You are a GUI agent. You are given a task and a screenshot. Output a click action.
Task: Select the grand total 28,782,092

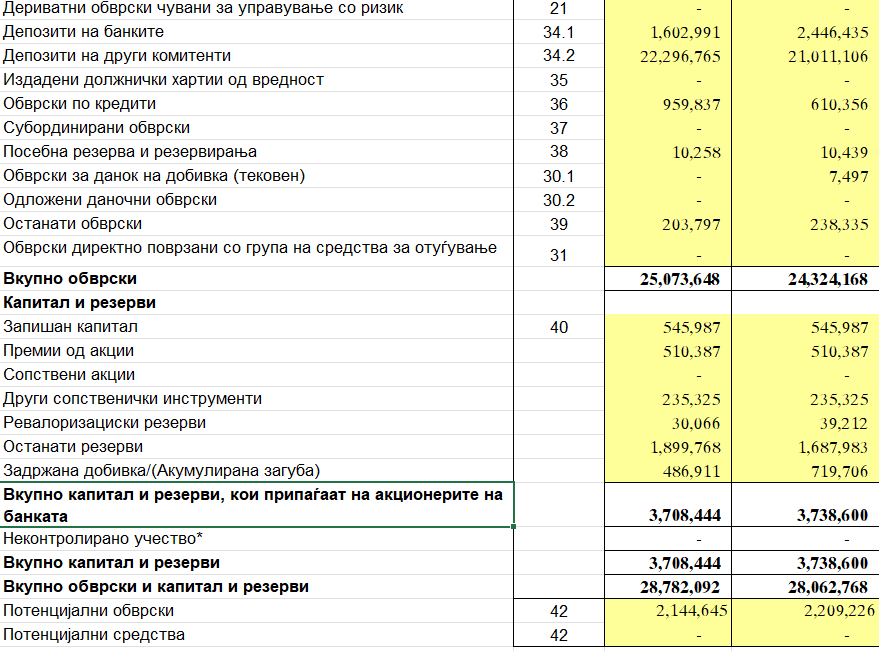coord(679,587)
